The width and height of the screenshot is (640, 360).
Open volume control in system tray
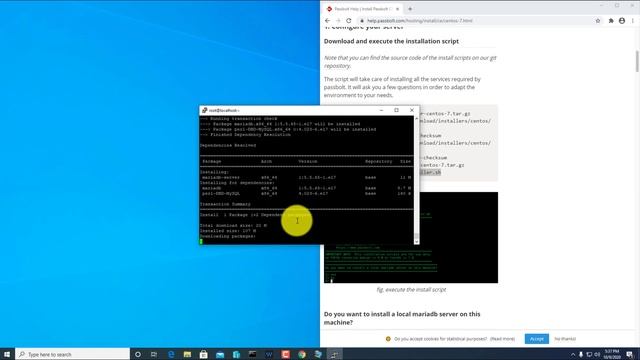point(597,354)
